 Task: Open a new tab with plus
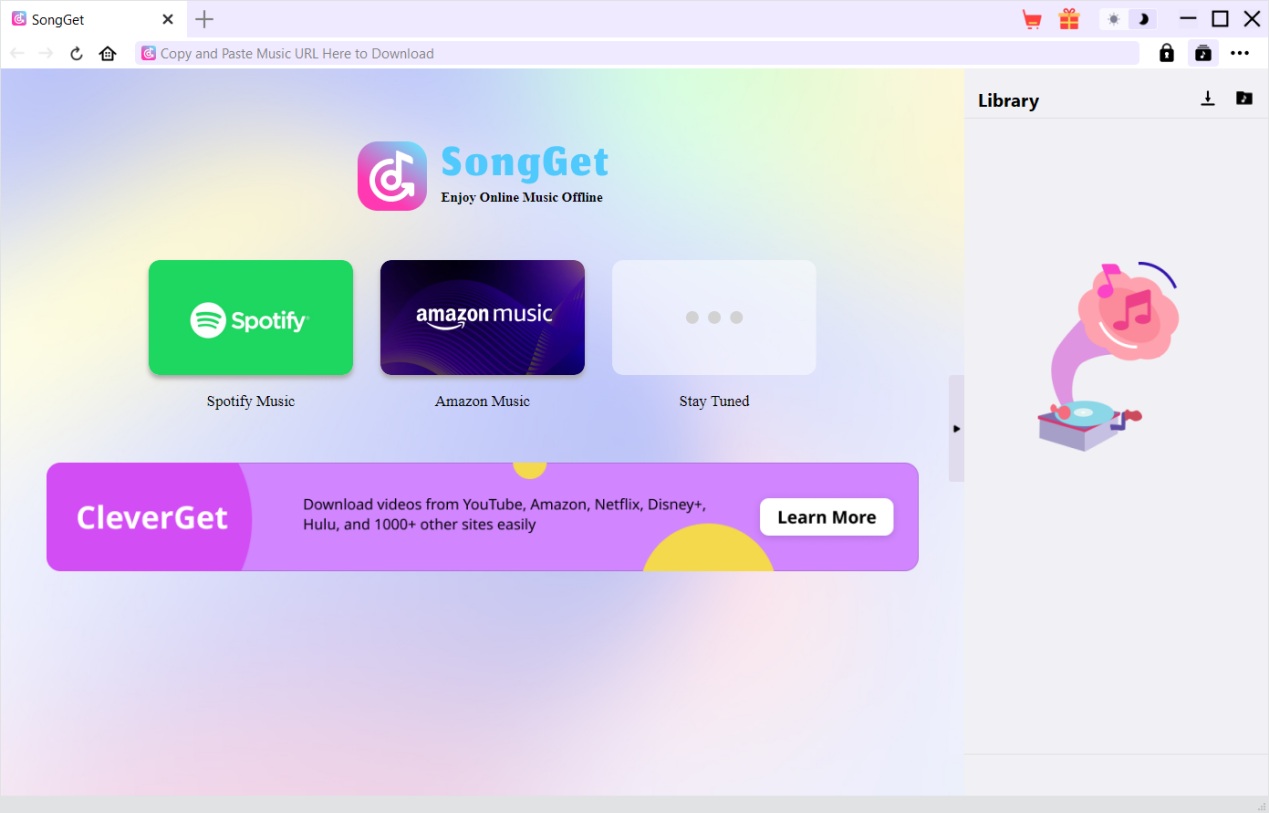tap(204, 19)
